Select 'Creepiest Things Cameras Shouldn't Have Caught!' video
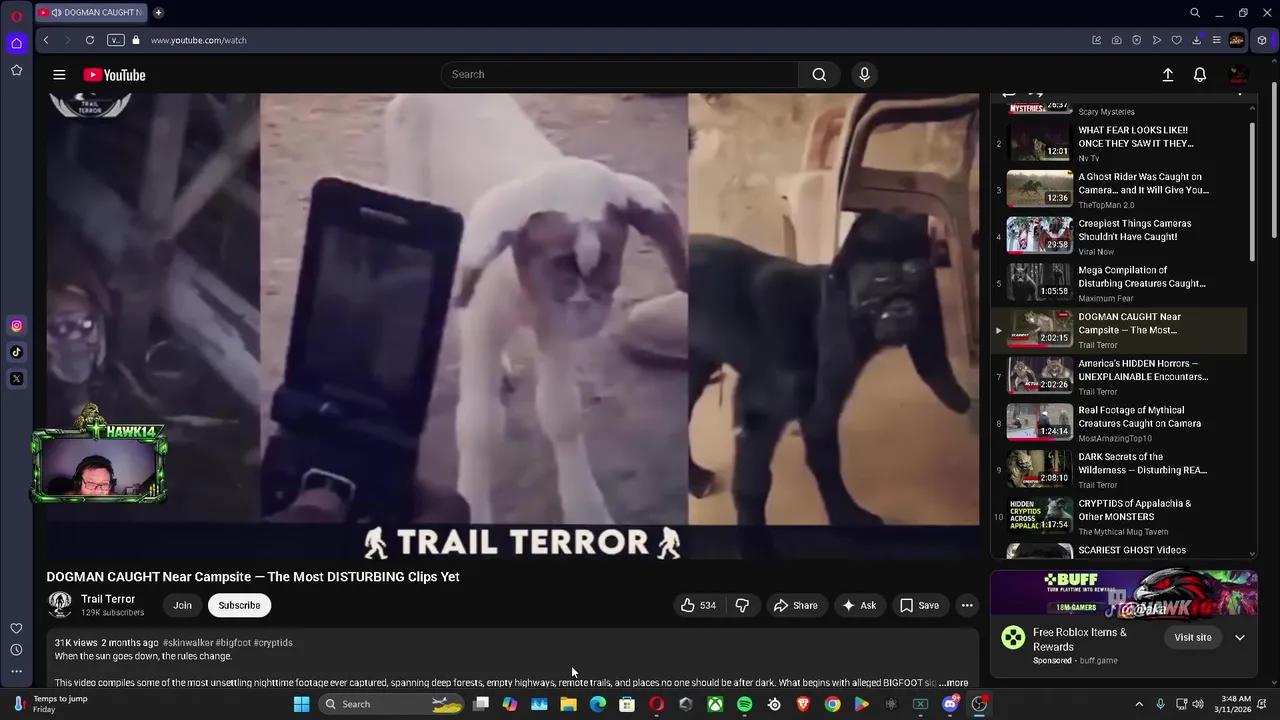1280x720 pixels. [1119, 237]
